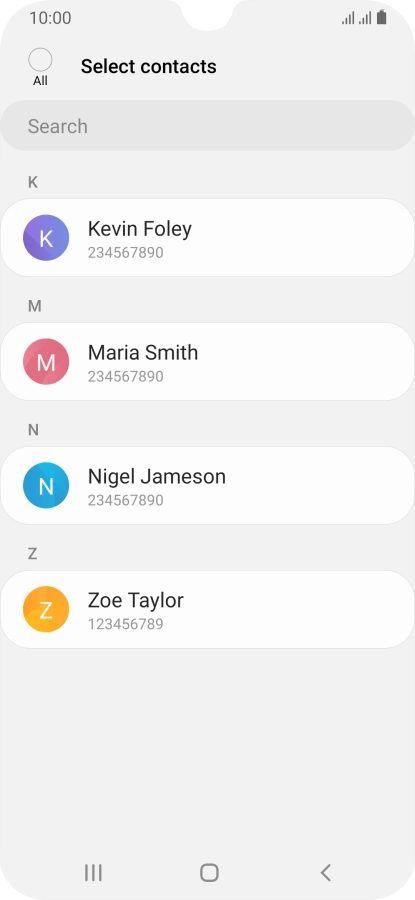The image size is (415, 900).
Task: Tap the Z section header letter
Action: (x=33, y=554)
